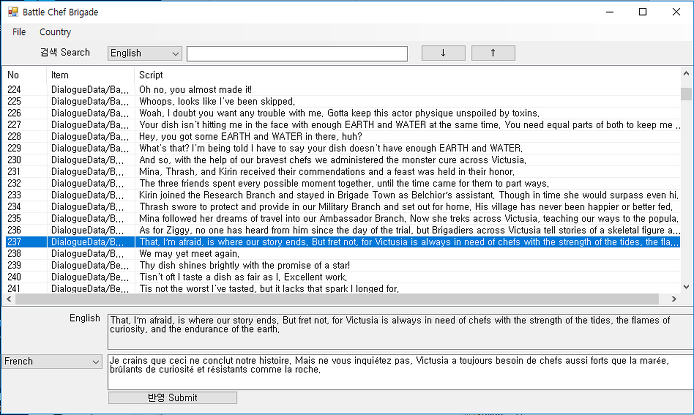Screen dimensions: 694x415
Task: Select highlighted row 237 'That, I'm afraid, is where'
Action: (x=342, y=242)
